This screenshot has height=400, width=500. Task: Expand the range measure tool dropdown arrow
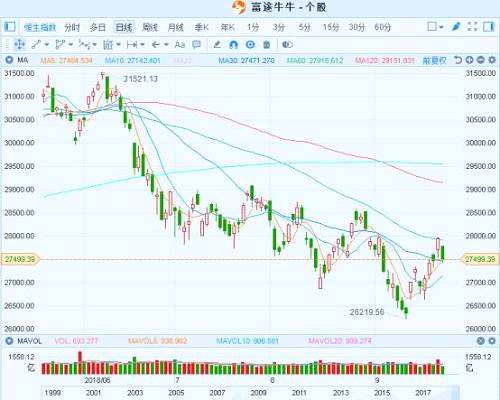coord(142,44)
